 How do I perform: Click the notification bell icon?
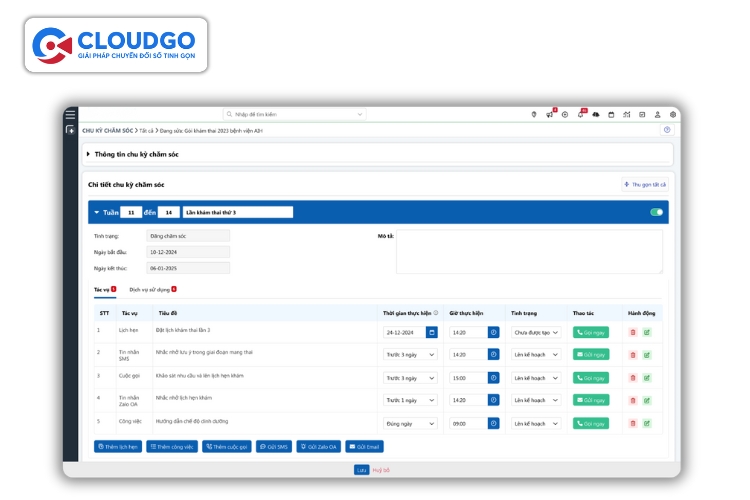tap(581, 115)
